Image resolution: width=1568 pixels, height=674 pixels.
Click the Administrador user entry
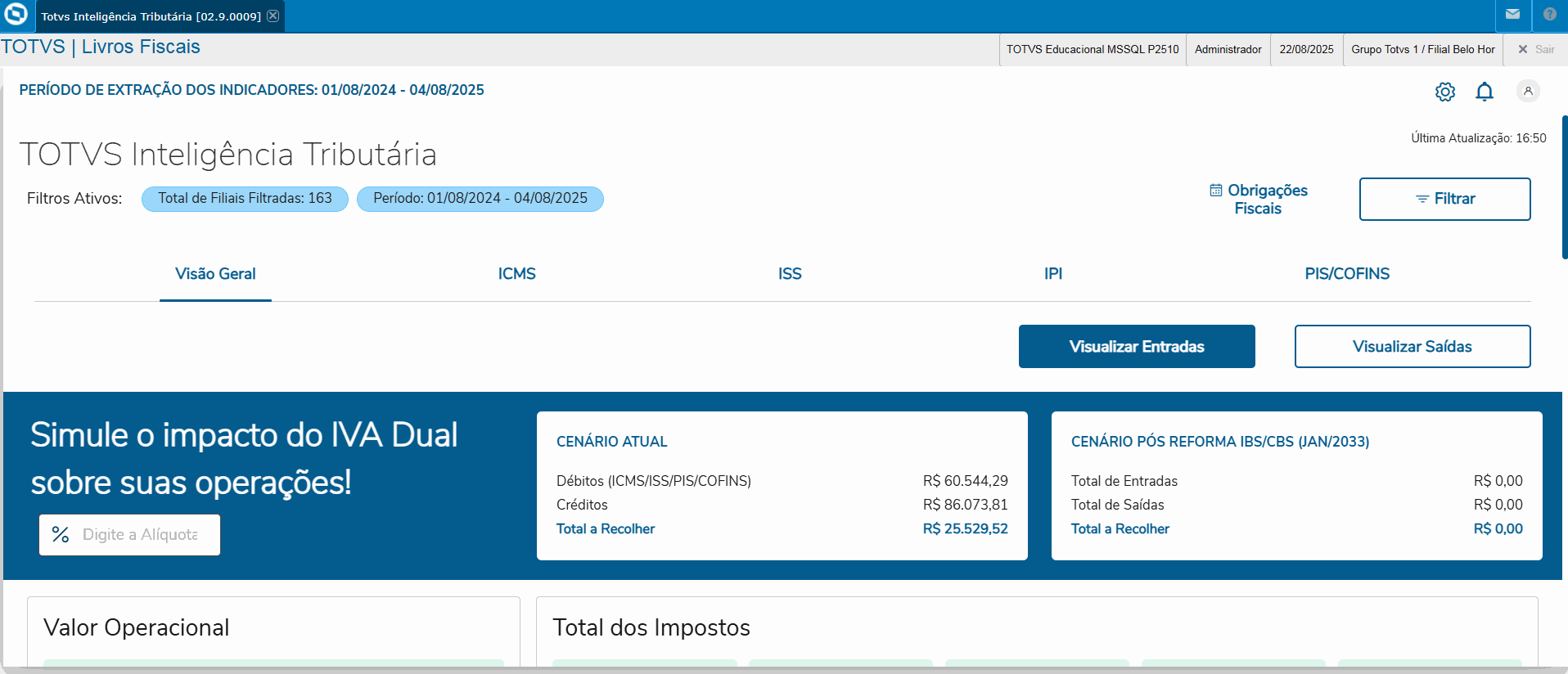(1228, 49)
